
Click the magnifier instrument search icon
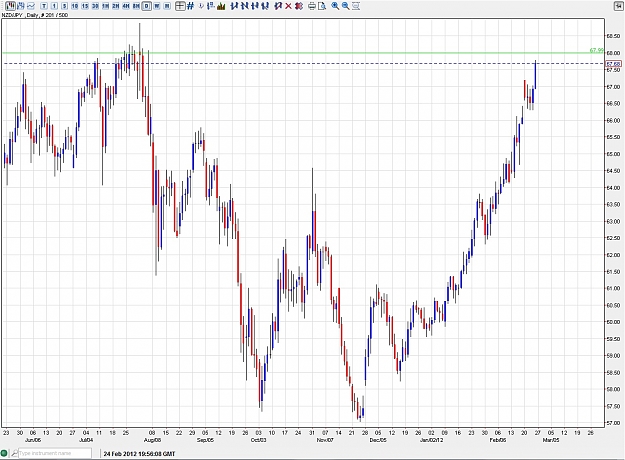(x=14, y=453)
